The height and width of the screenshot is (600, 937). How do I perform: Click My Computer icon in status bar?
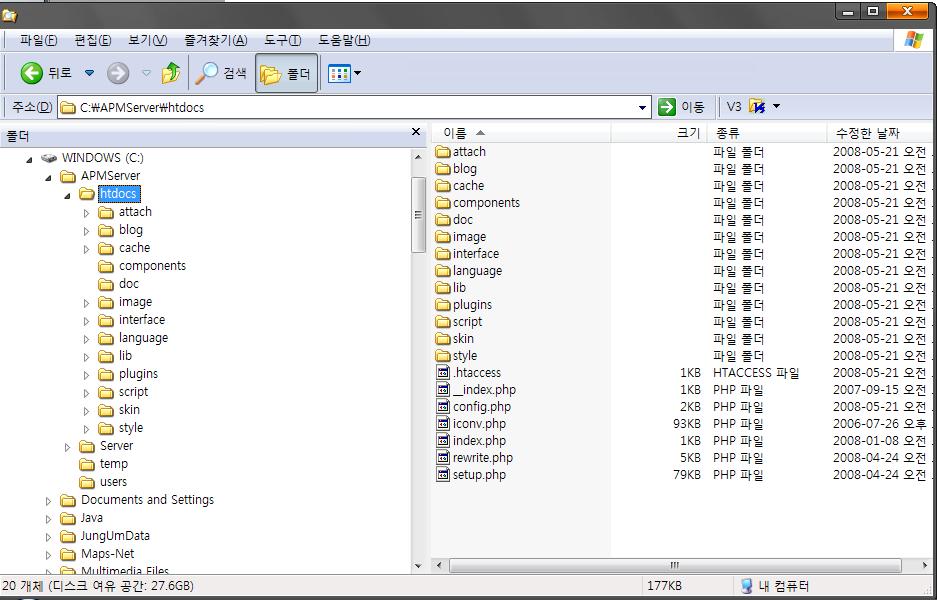[746, 586]
